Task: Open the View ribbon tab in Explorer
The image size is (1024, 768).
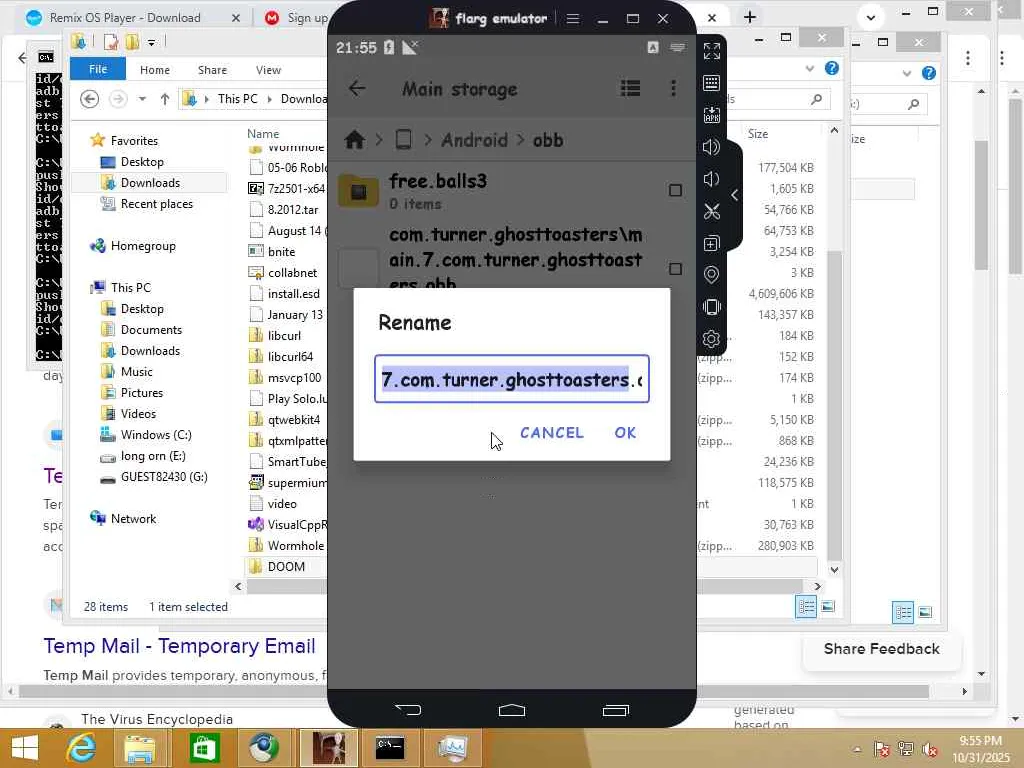Action: point(268,70)
